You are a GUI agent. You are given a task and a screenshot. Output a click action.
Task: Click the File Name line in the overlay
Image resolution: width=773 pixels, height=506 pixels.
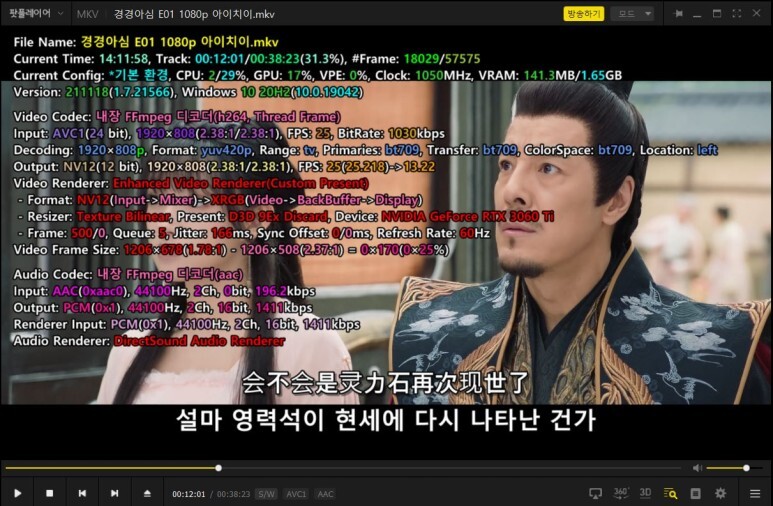point(146,42)
